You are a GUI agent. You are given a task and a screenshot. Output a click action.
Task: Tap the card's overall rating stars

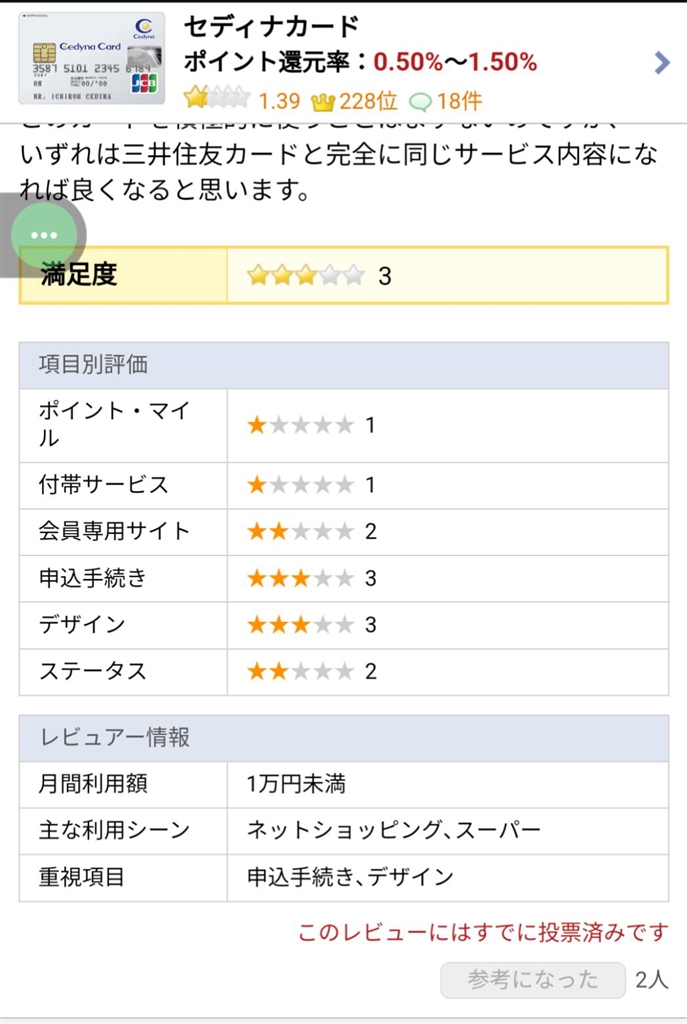coord(216,100)
